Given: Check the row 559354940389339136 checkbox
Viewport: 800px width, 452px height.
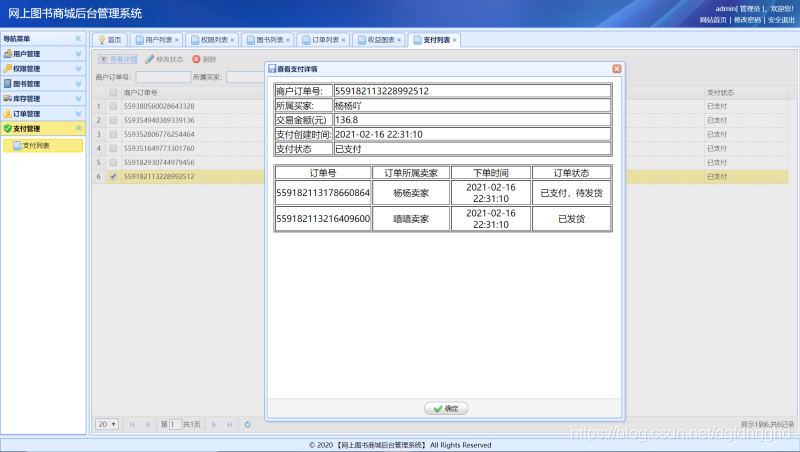Looking at the screenshot, I should click(113, 120).
